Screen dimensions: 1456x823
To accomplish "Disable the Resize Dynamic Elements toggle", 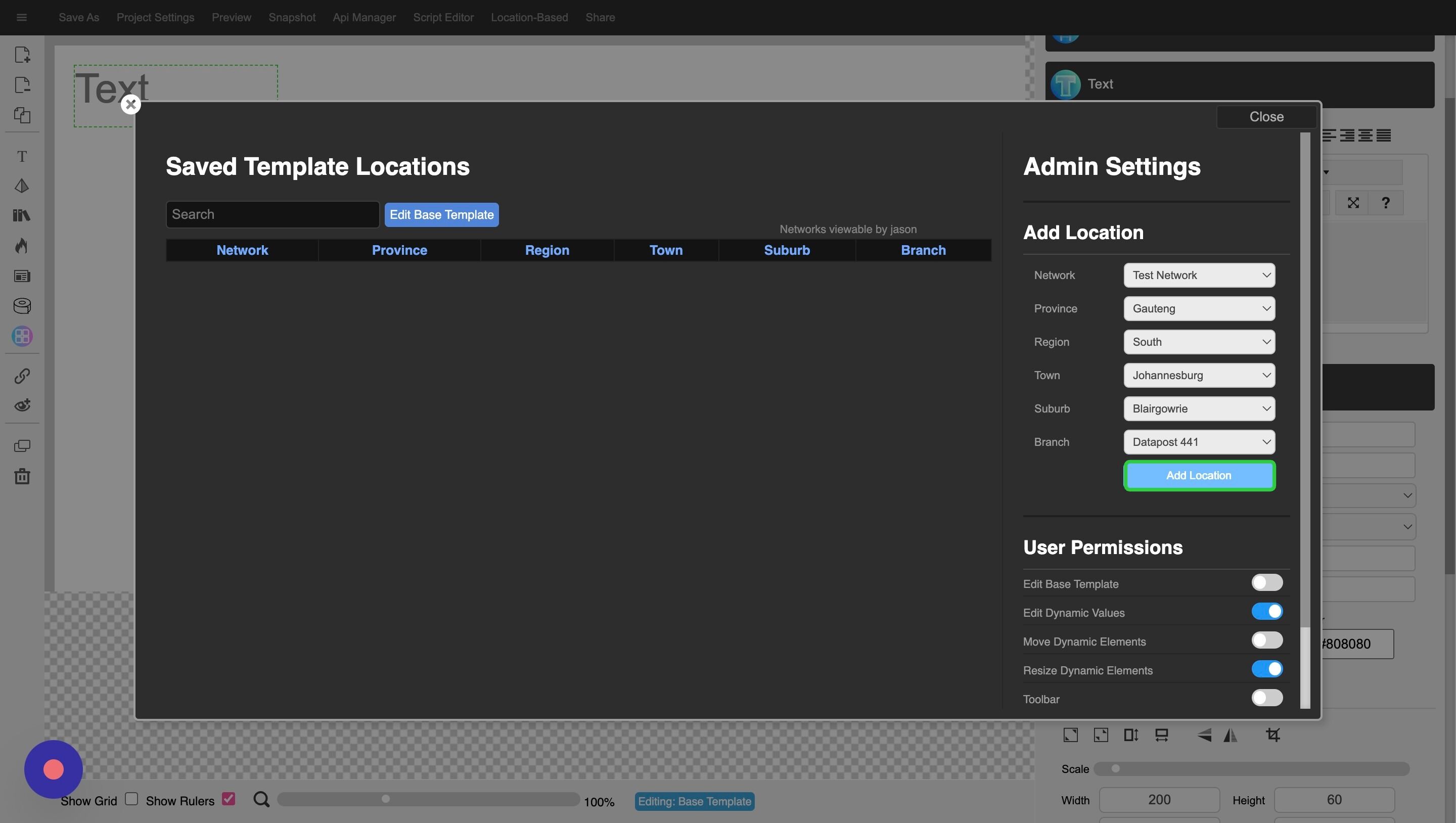I will [x=1266, y=669].
